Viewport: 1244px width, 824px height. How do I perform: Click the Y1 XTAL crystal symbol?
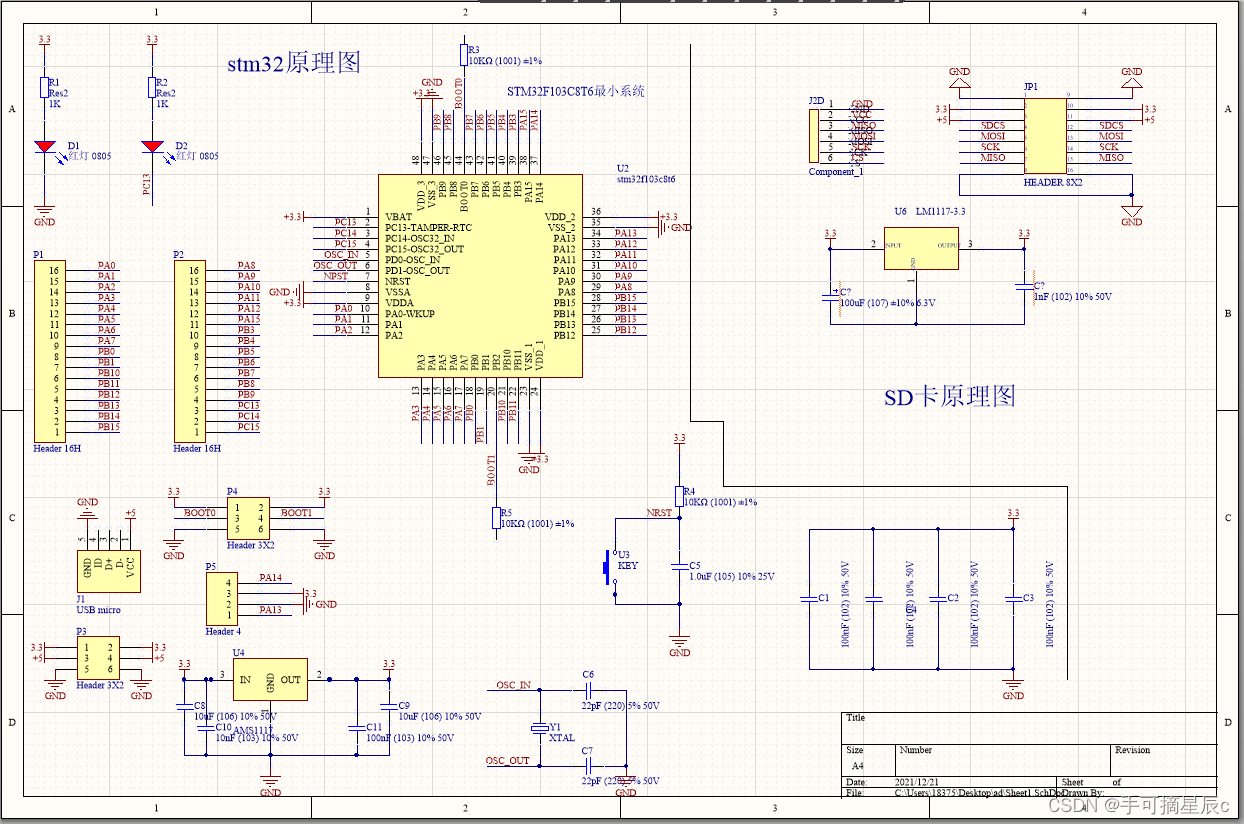(x=541, y=727)
